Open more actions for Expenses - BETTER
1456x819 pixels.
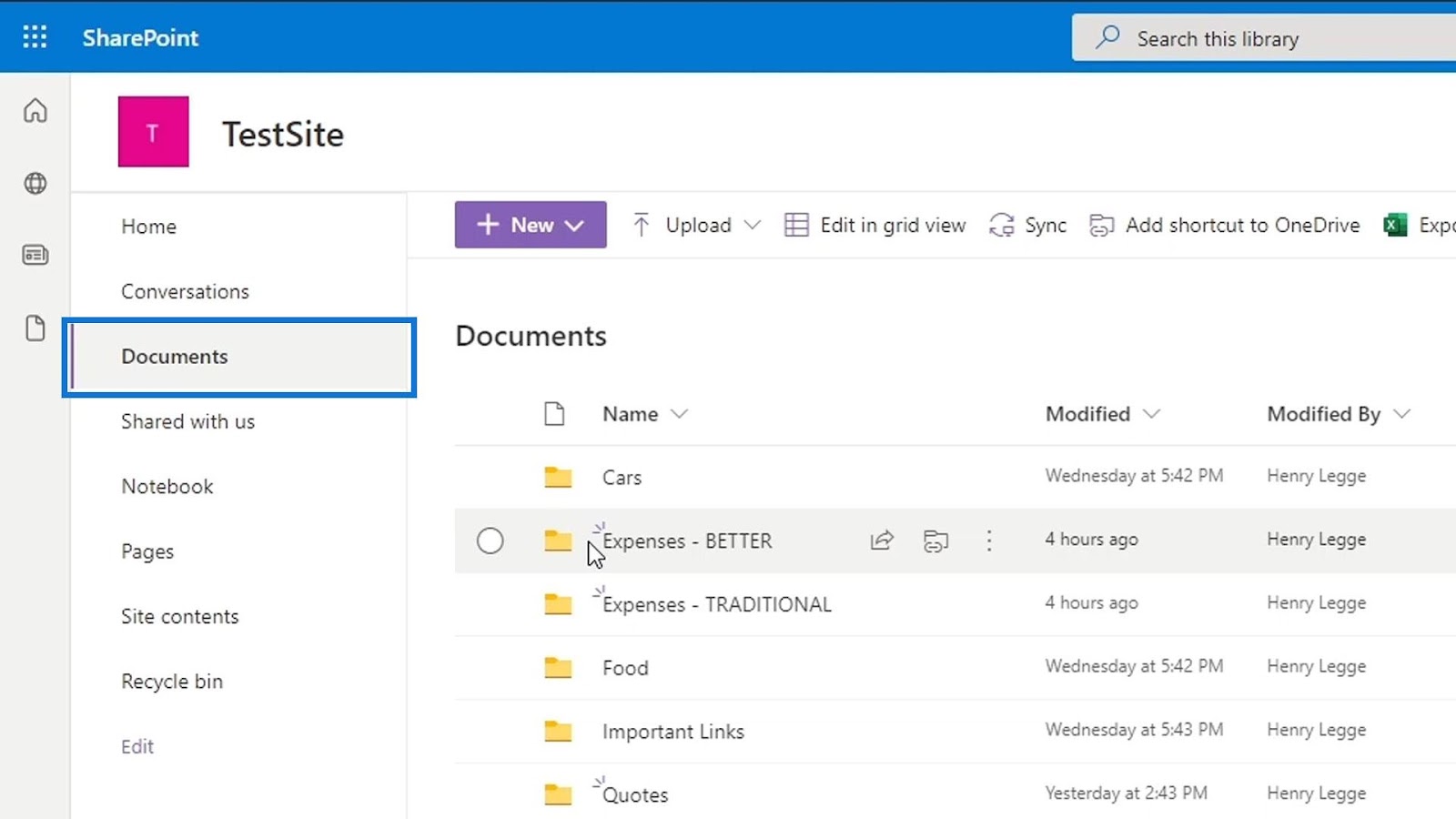pos(989,541)
